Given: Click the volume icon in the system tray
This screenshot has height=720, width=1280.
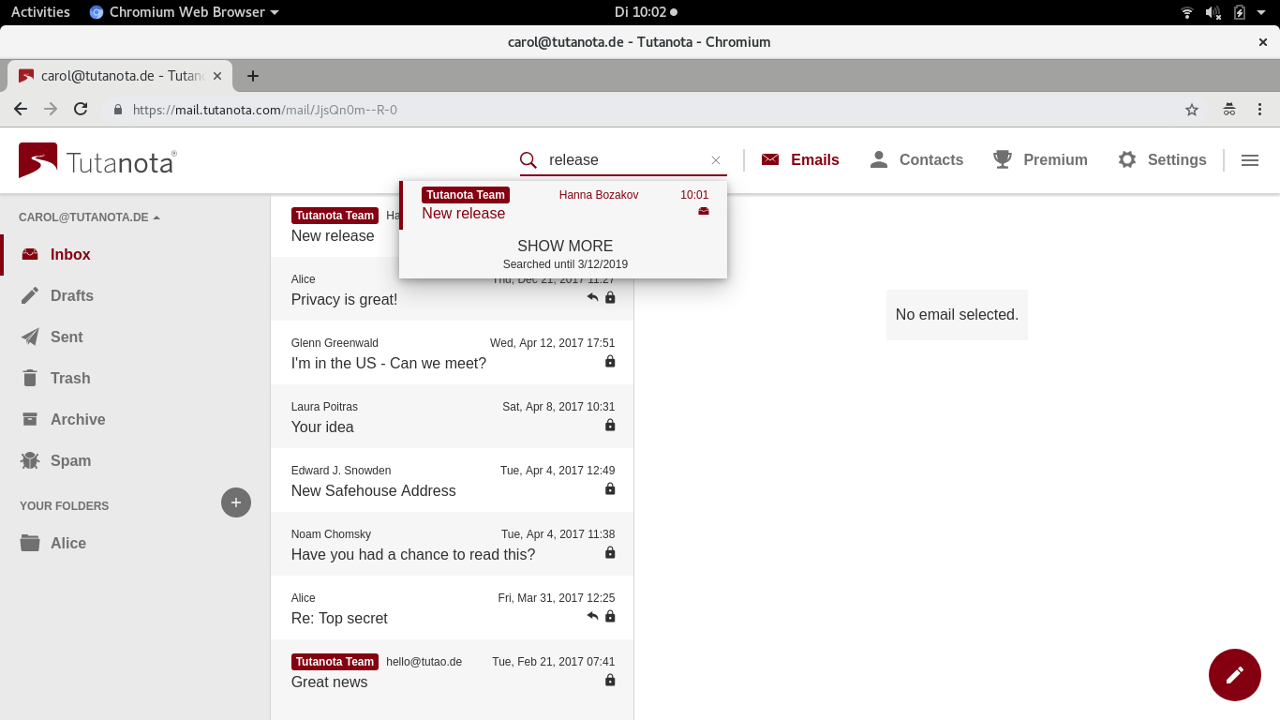Looking at the screenshot, I should [x=1213, y=12].
